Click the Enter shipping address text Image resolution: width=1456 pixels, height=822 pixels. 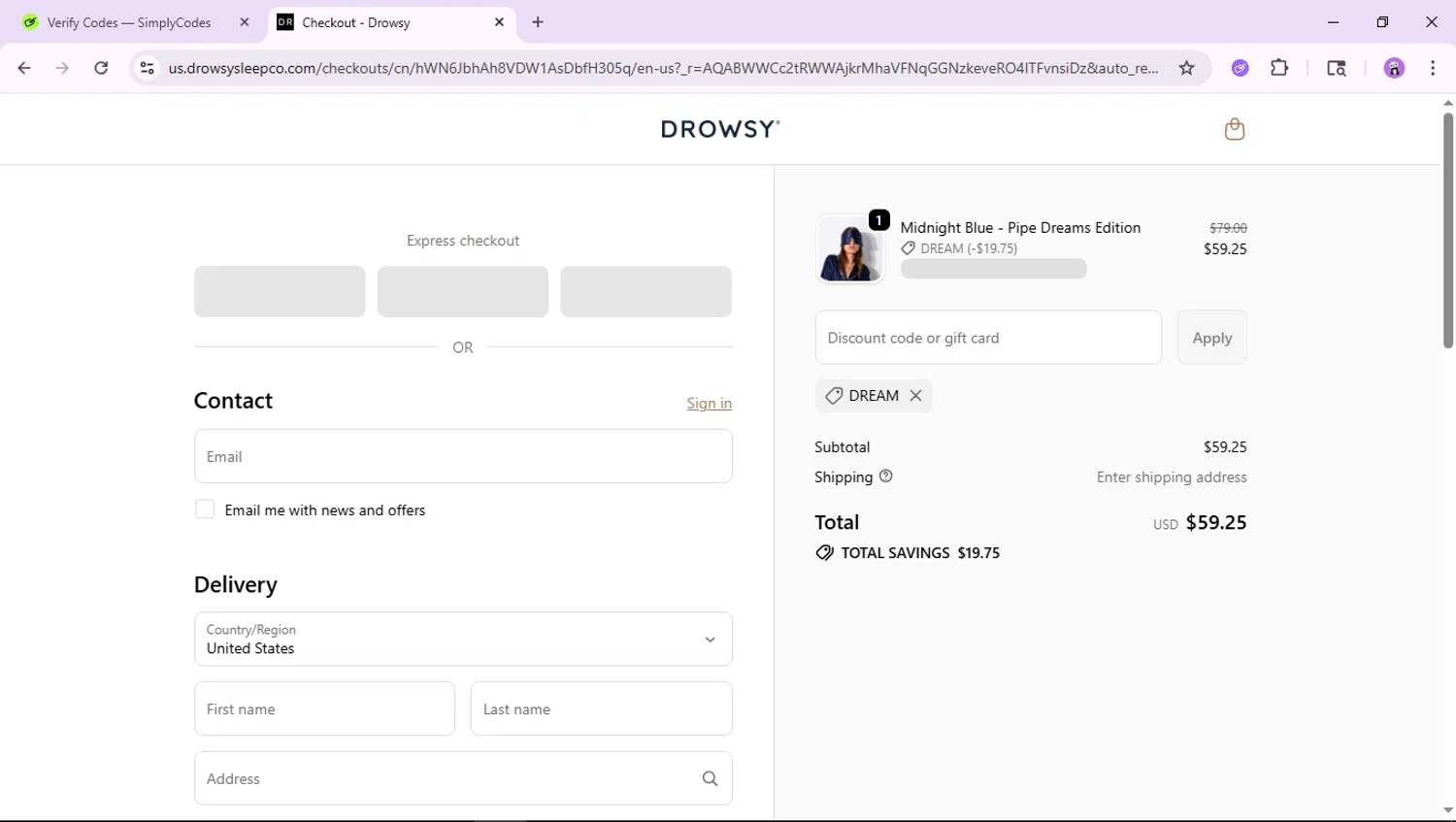[x=1172, y=477]
